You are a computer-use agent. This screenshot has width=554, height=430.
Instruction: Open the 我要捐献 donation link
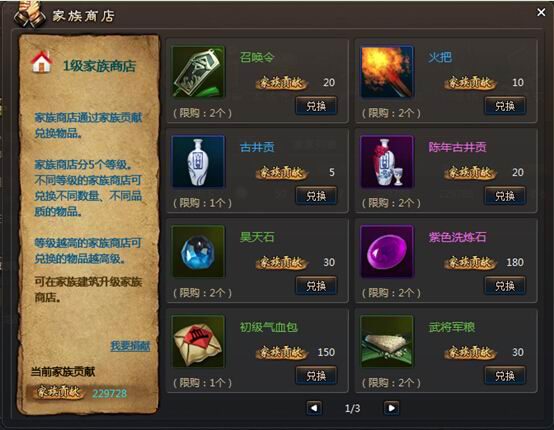(130, 346)
